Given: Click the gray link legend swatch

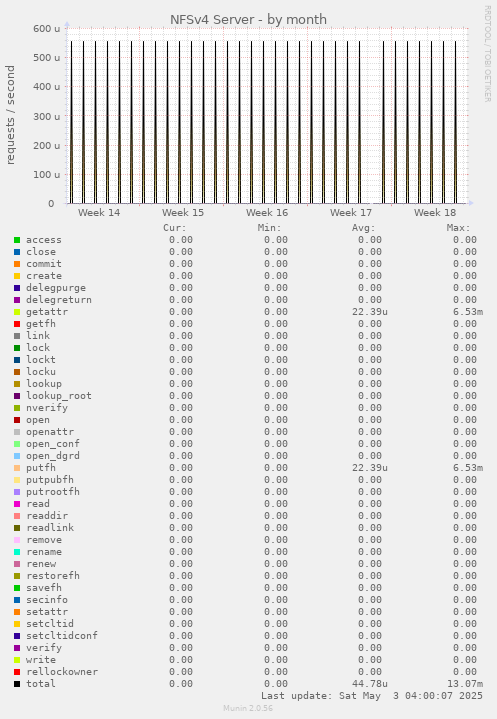Looking at the screenshot, I should 17,336.
